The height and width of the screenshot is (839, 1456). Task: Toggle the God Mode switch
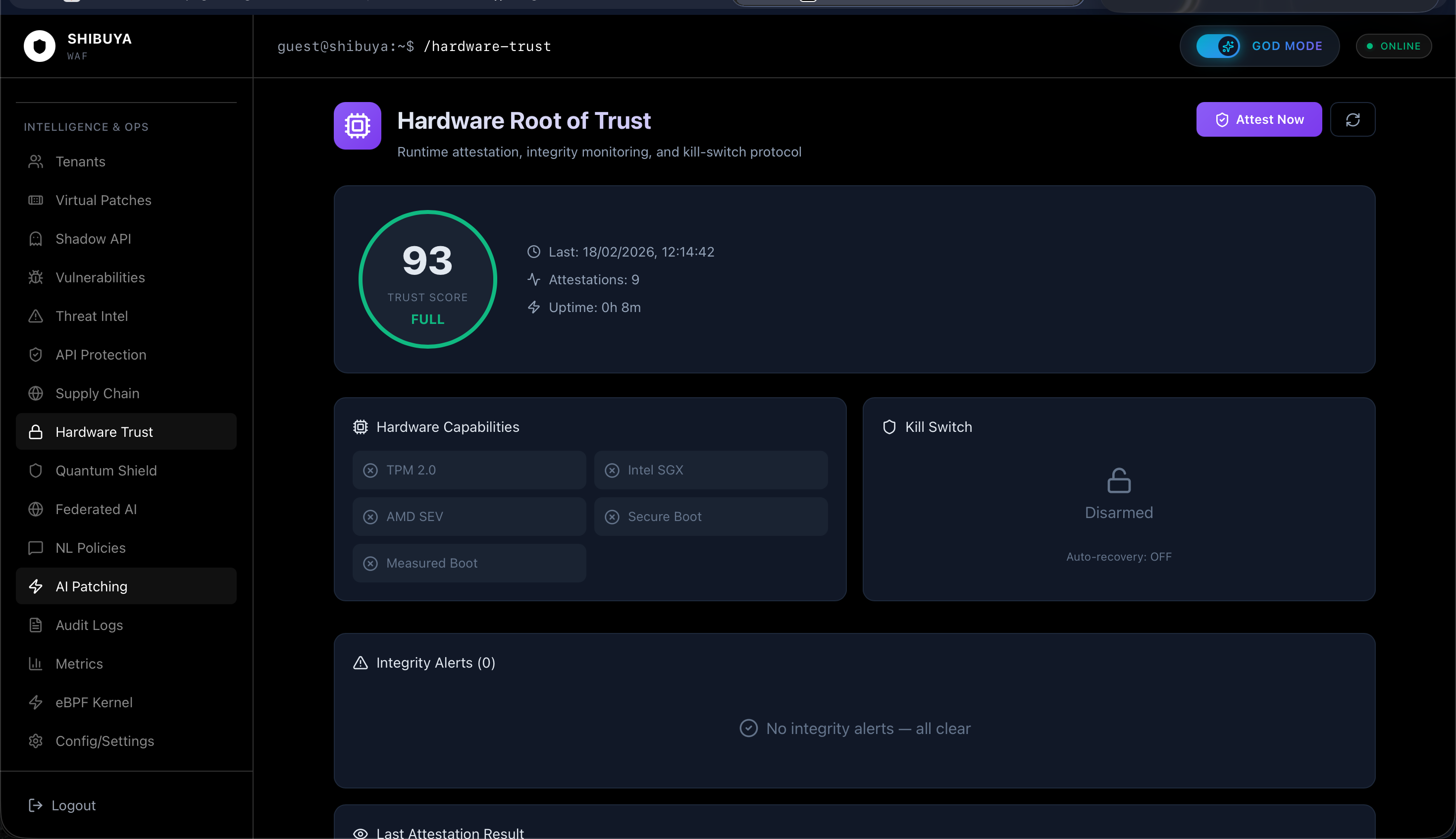coord(1217,46)
